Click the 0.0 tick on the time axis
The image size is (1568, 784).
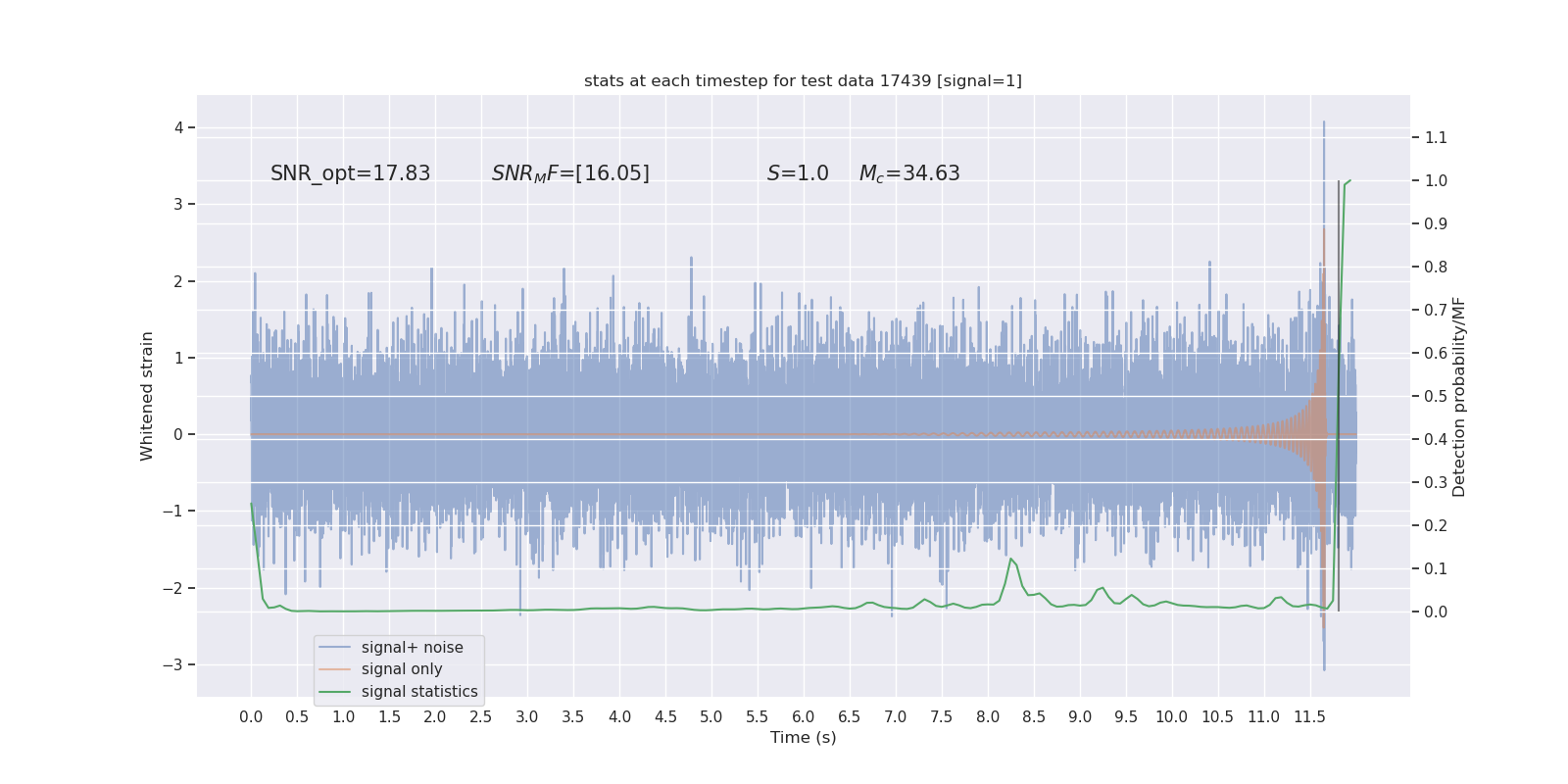[x=251, y=717]
